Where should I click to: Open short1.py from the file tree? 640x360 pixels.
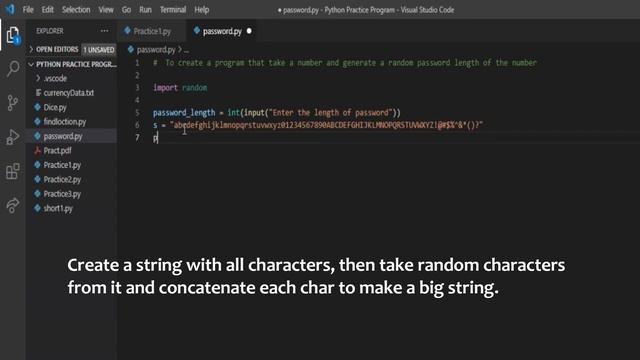point(58,208)
